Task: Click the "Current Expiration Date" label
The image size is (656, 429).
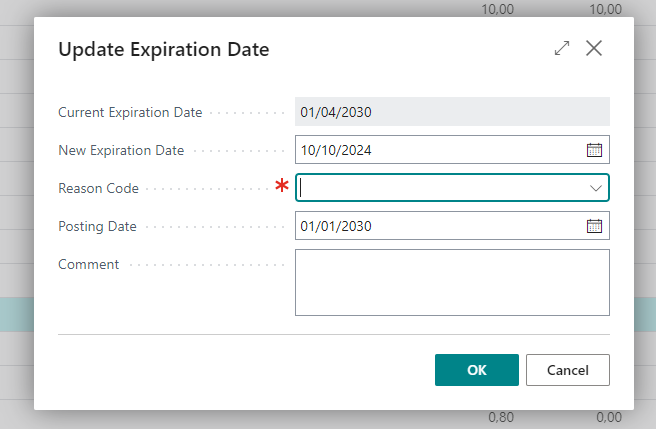Action: coord(130,112)
